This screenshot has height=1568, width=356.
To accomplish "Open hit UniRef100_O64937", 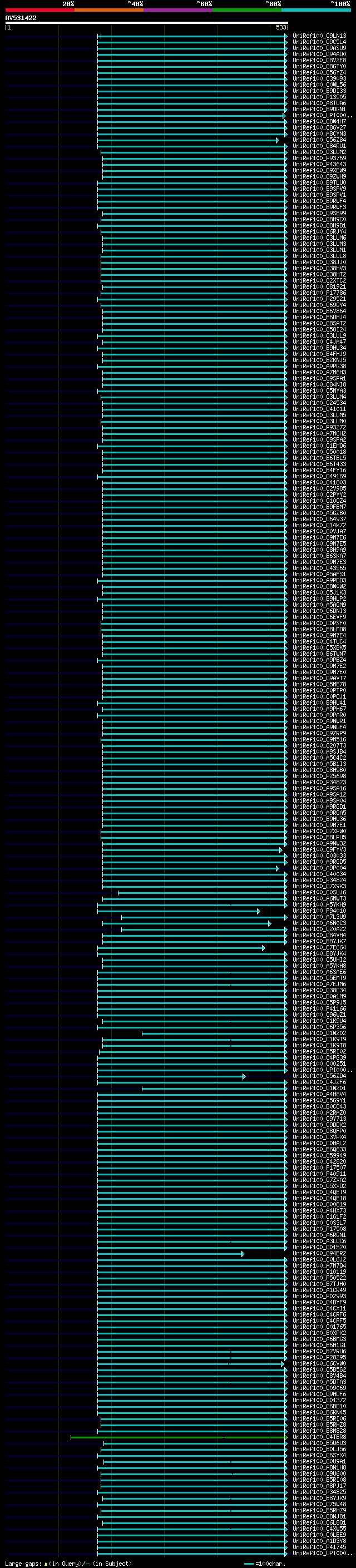I will click(x=319, y=519).
